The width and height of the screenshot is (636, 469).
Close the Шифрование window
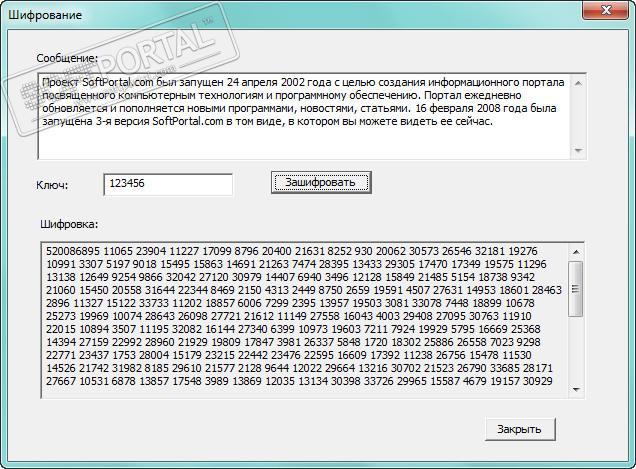[606, 10]
